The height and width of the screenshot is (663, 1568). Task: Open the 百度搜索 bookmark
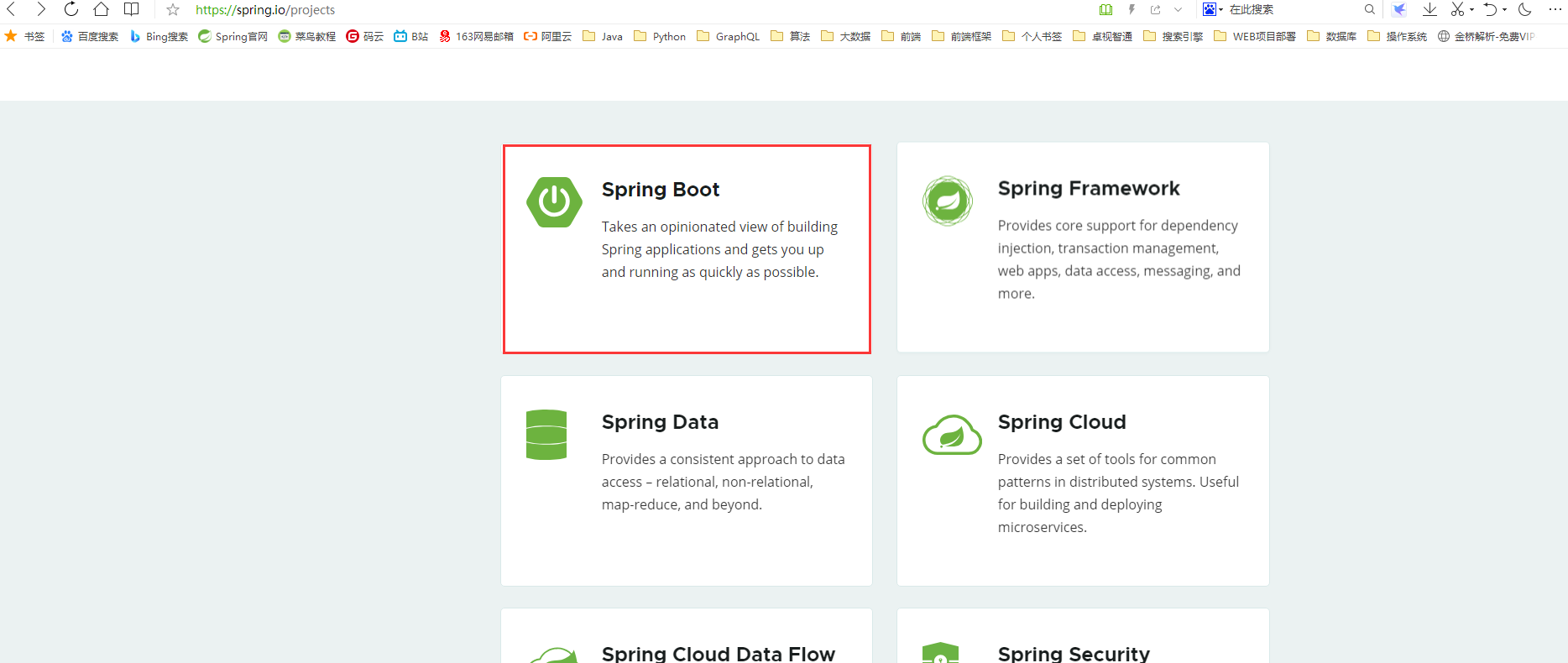click(90, 36)
